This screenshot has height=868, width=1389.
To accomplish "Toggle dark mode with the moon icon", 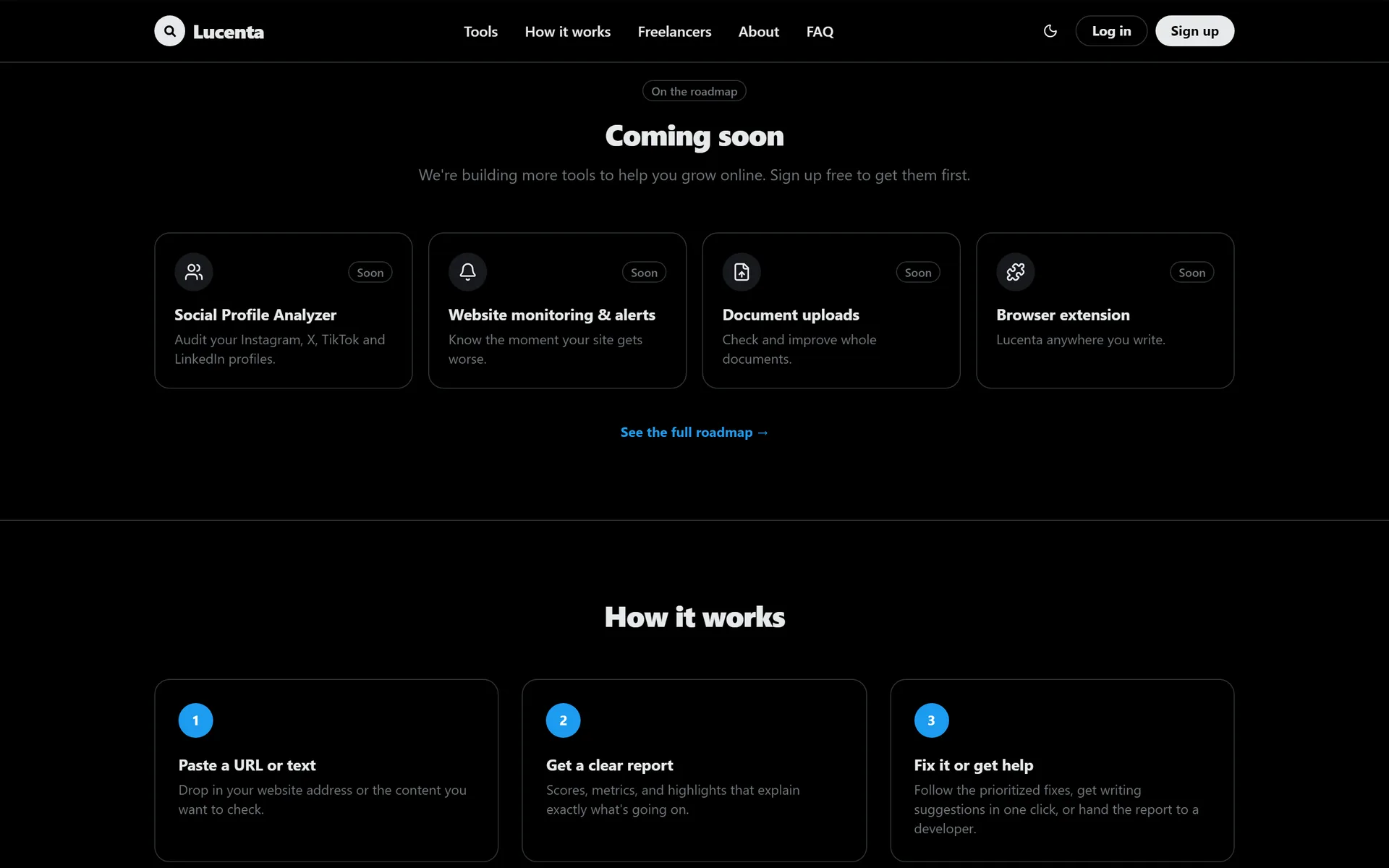I will point(1050,31).
